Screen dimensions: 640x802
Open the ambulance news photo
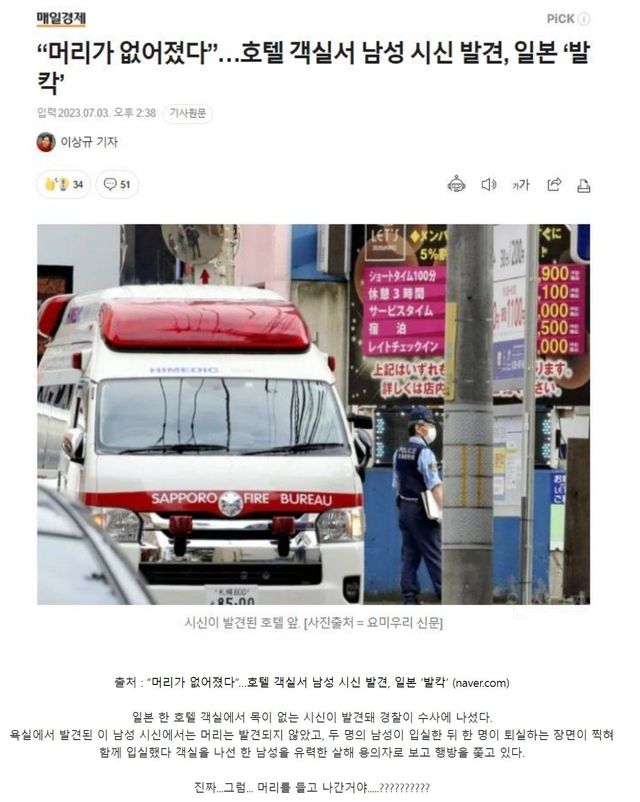[314, 414]
